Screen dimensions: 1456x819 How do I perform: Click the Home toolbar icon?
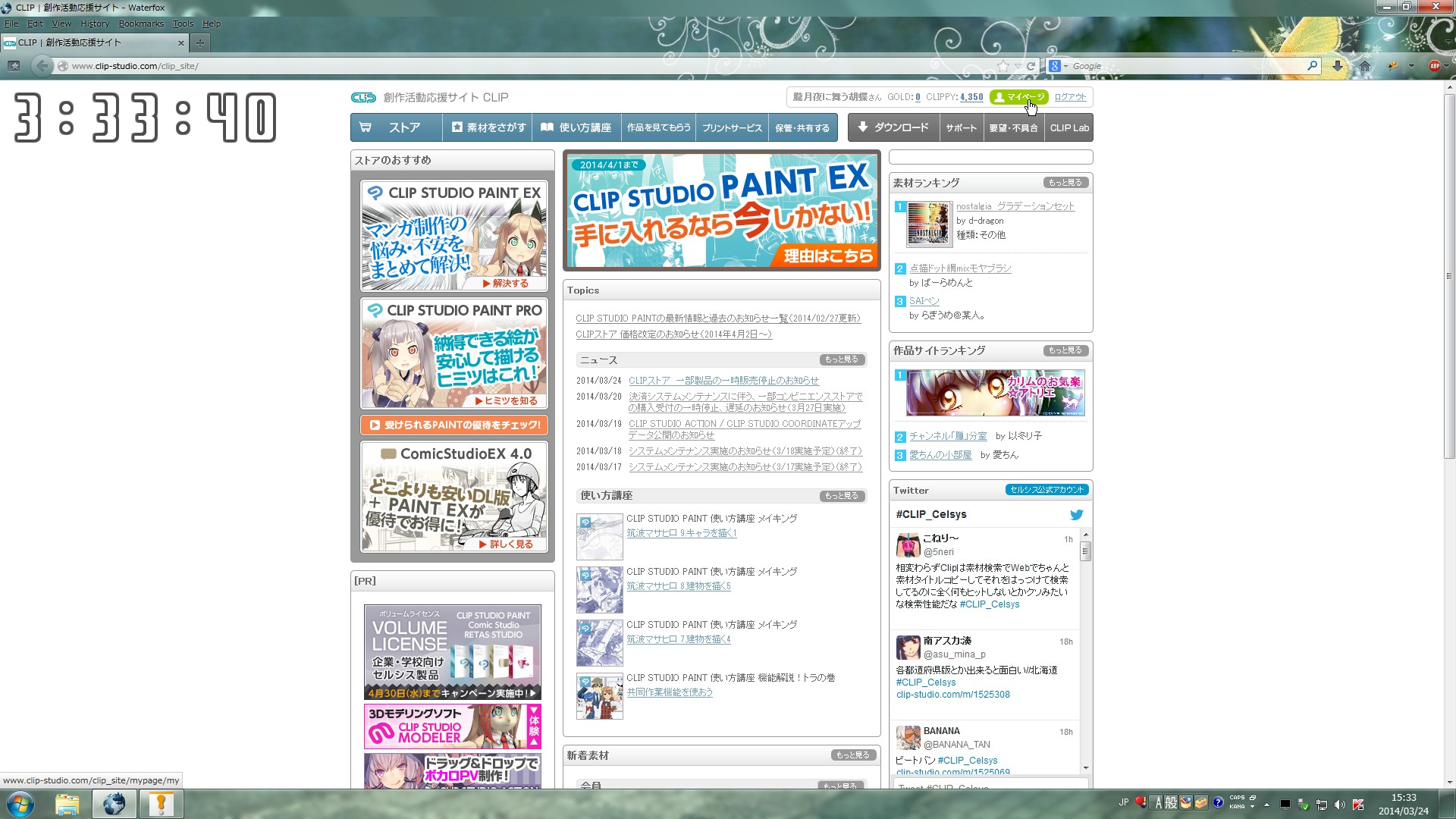coord(1365,66)
